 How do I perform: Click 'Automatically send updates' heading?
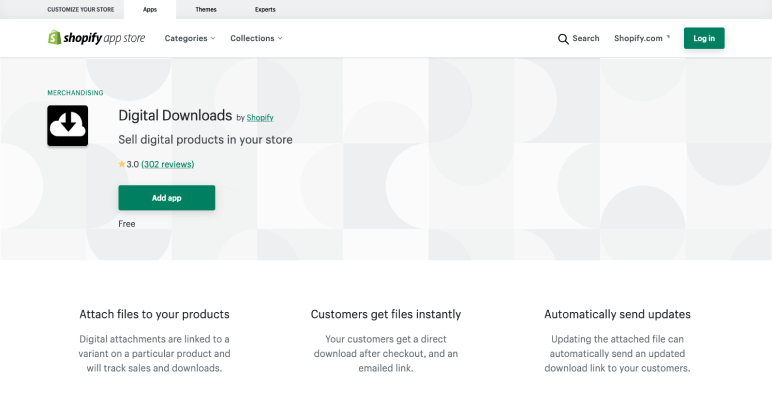pos(617,314)
